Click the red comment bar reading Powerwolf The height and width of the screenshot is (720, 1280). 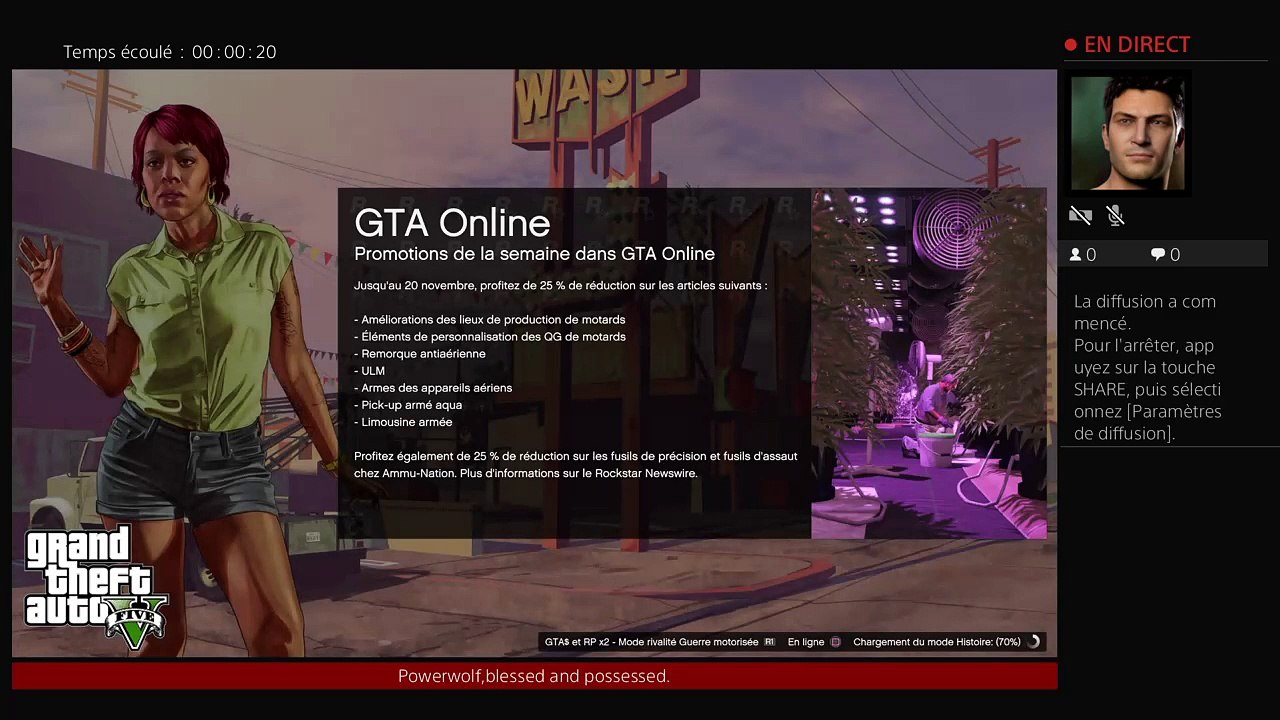click(534, 676)
